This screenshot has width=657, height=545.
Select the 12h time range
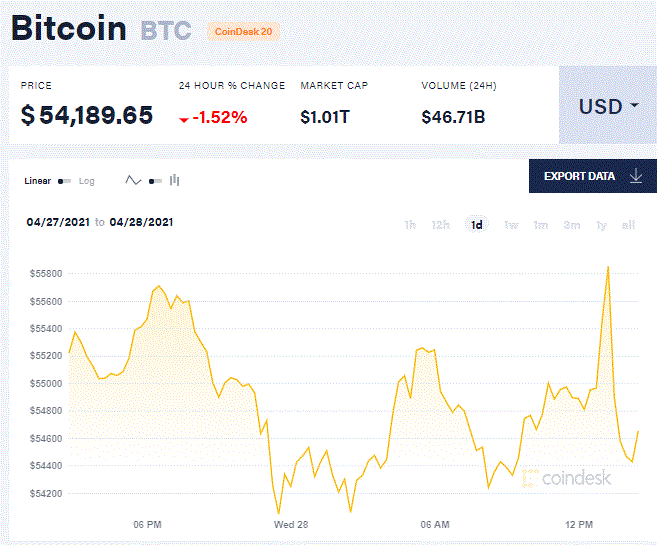pos(441,225)
